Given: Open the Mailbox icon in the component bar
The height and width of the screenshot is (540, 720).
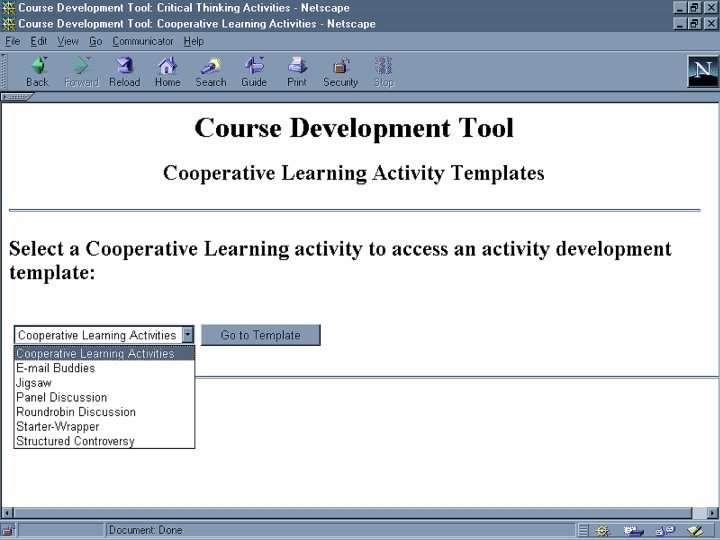Looking at the screenshot, I should (x=633, y=531).
